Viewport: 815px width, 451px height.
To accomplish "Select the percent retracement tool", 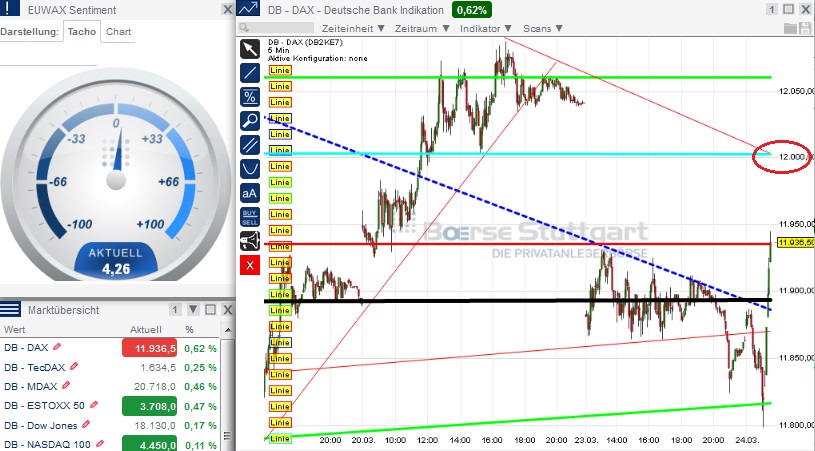I will (x=250, y=97).
